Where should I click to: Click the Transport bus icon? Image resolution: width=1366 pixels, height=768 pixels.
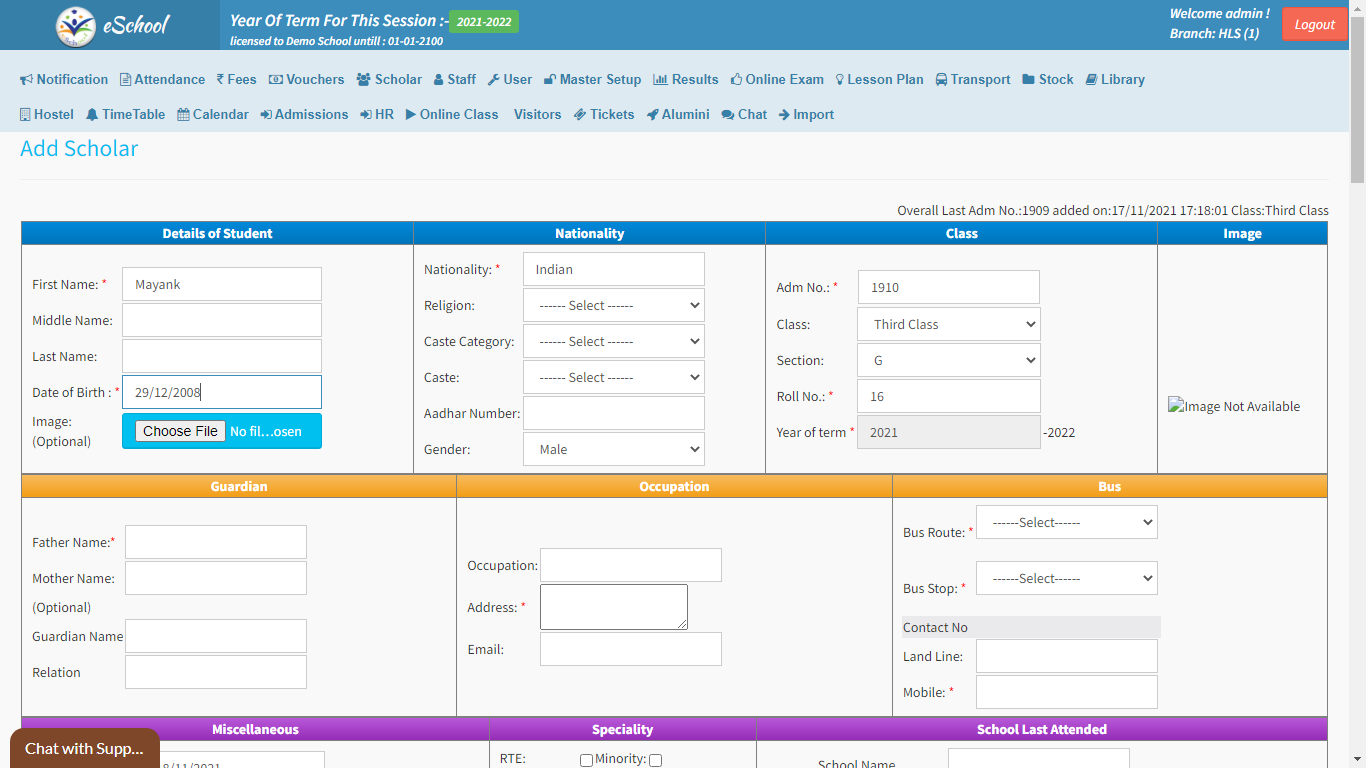coord(942,80)
